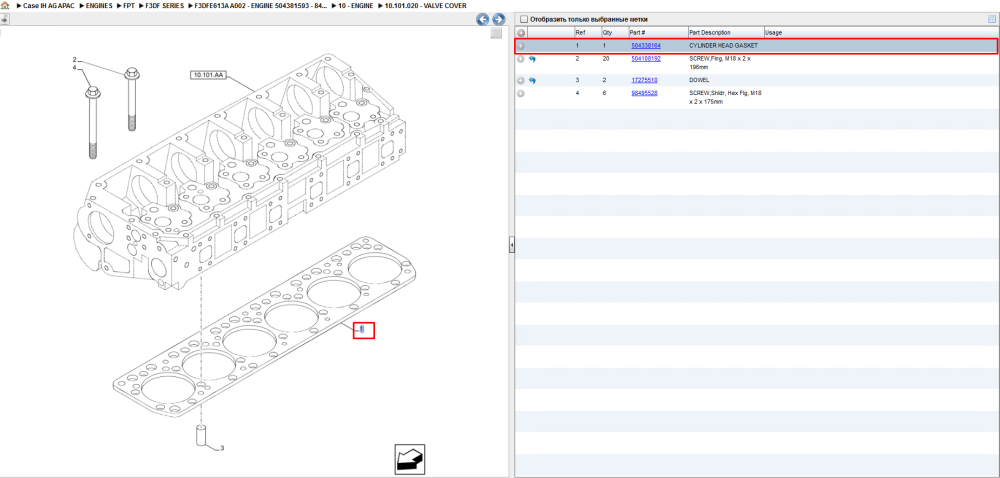Click plus icon for part 504108192
Screen dimensions: 1000x478
(521, 59)
